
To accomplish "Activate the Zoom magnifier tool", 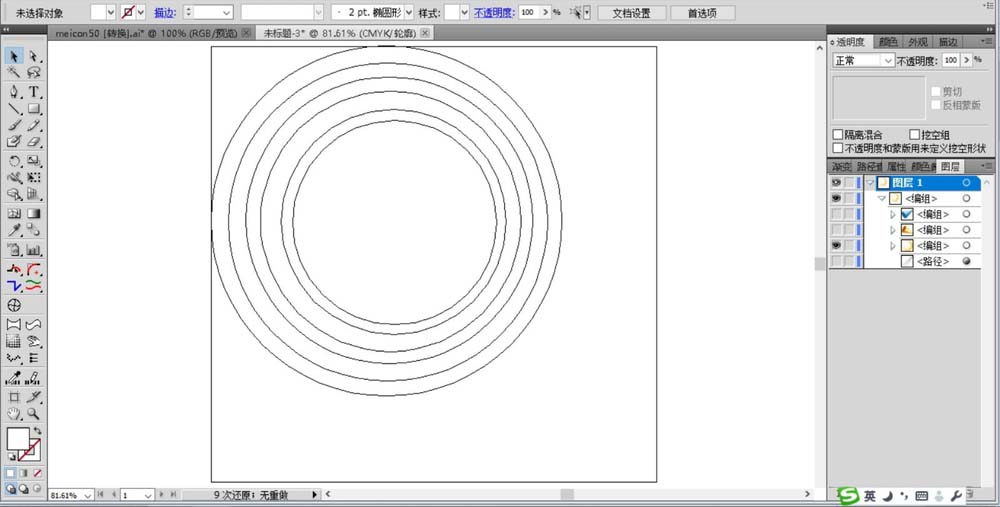I will click(33, 414).
